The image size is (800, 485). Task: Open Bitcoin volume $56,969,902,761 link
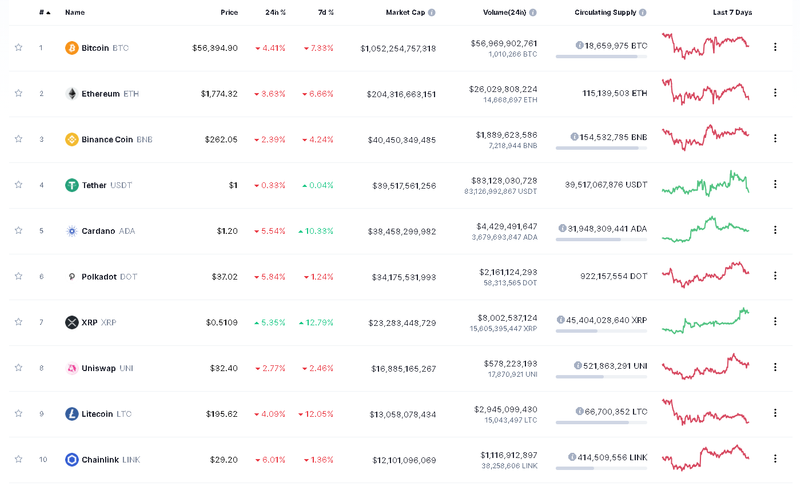(504, 43)
